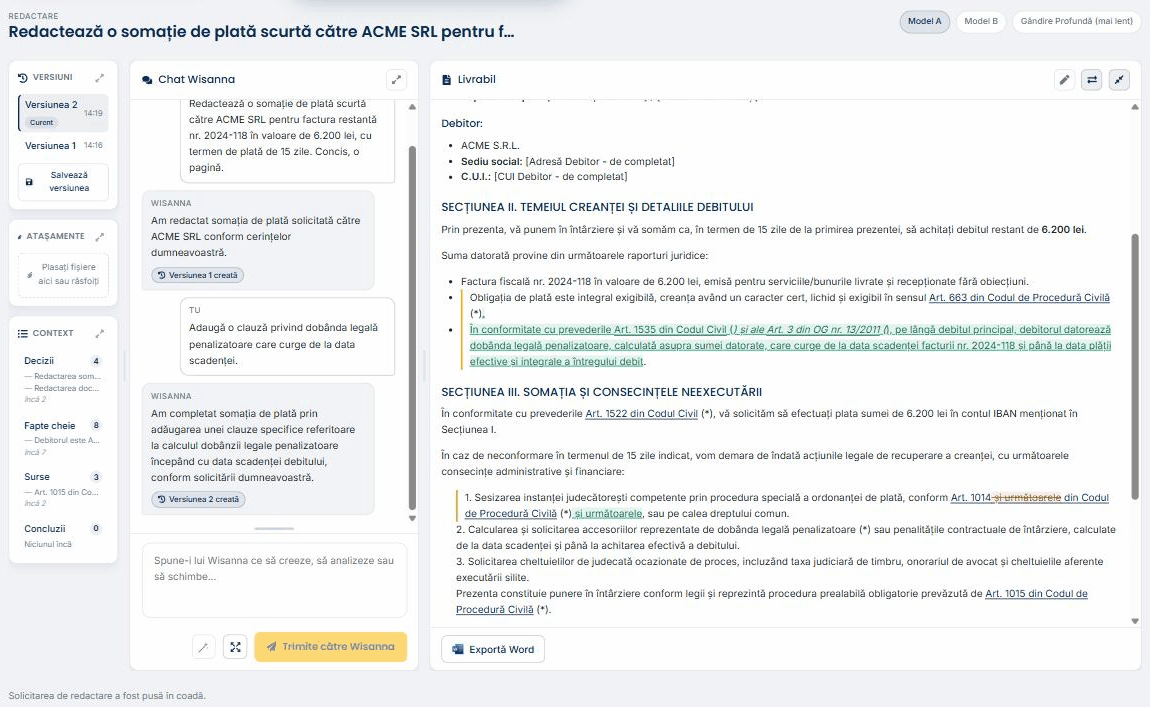The width and height of the screenshot is (1150, 707).
Task: Click the magic wand icon below input
Action: pos(203,647)
